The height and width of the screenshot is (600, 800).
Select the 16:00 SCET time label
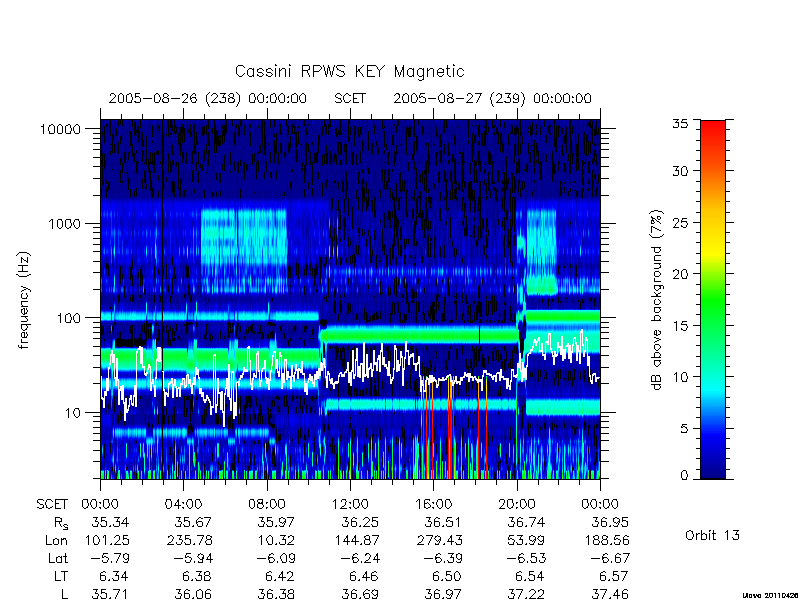click(433, 505)
